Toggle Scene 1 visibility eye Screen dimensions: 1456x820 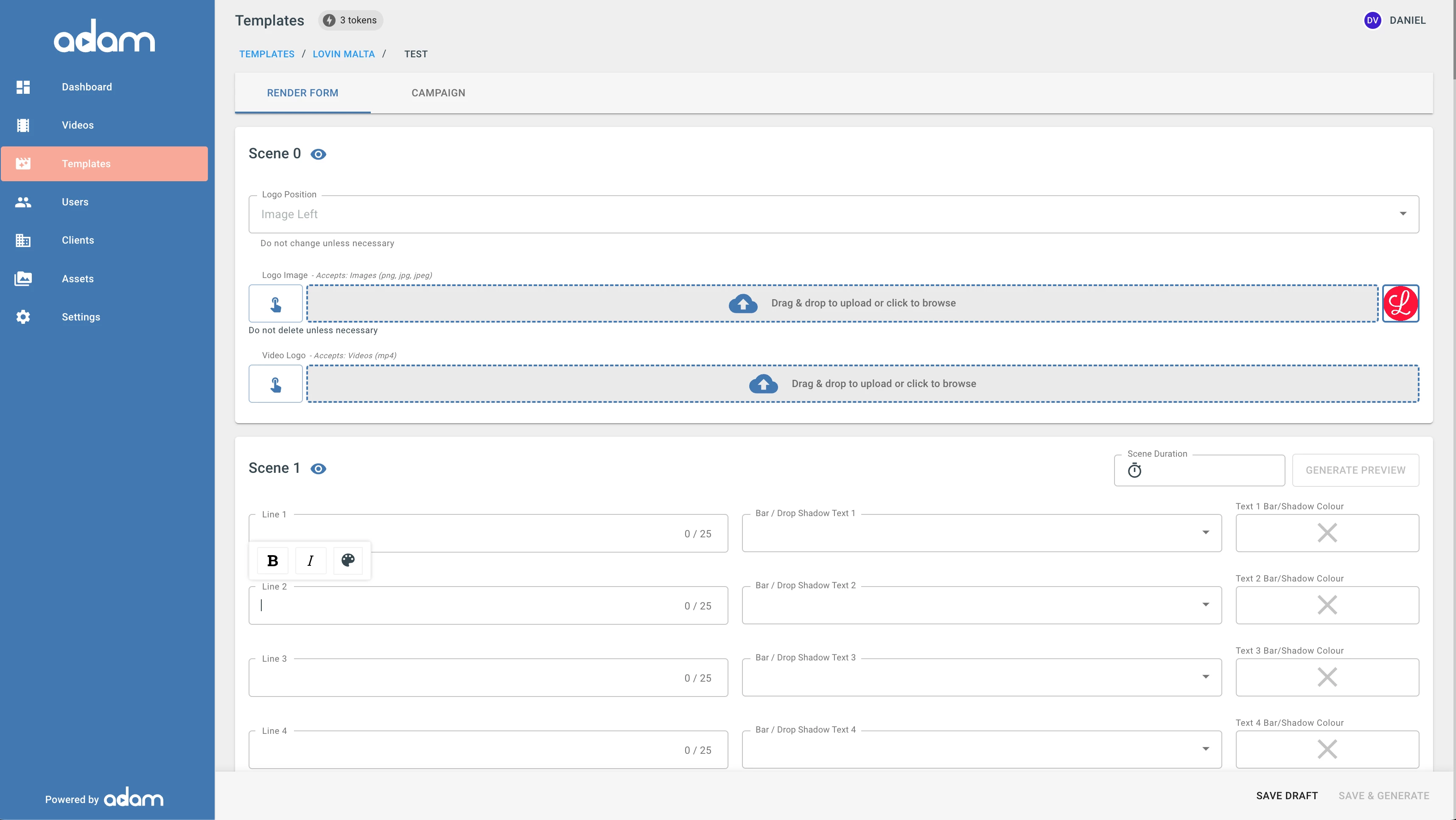click(x=318, y=469)
